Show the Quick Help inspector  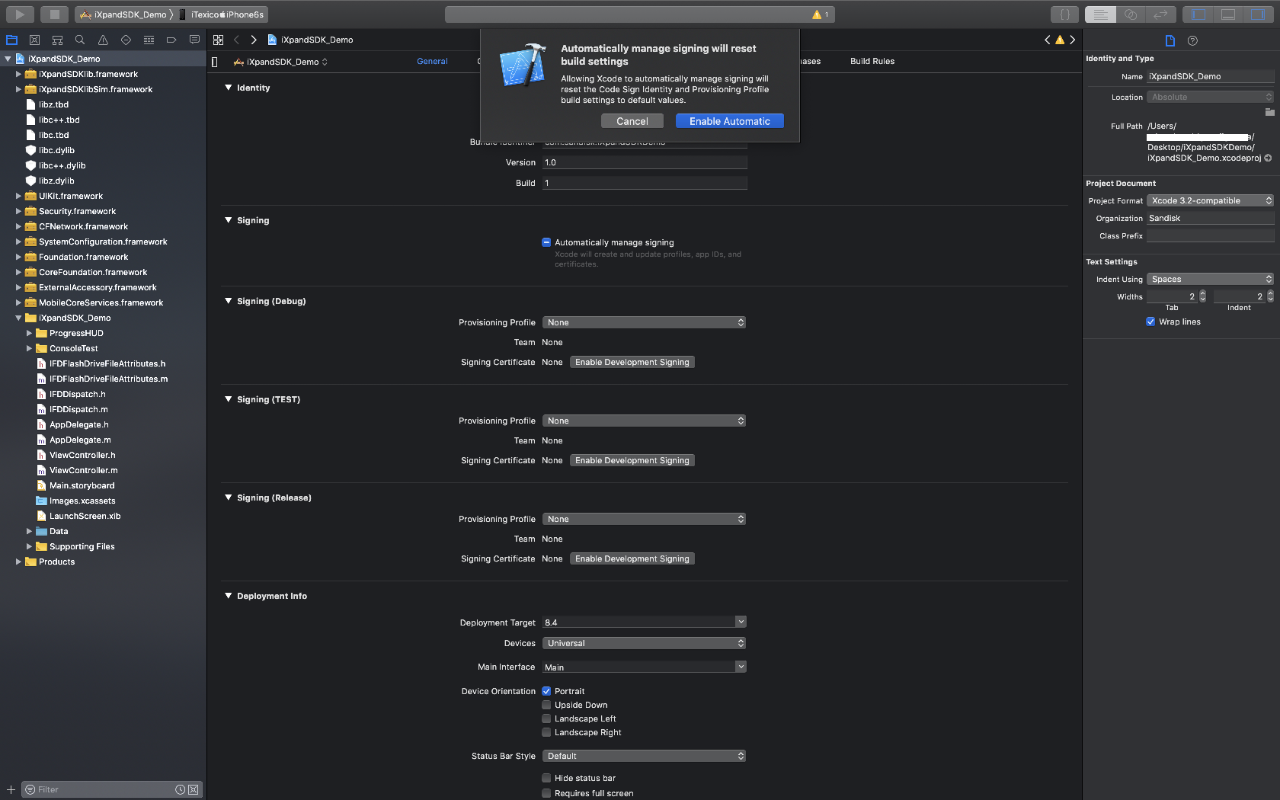1193,40
